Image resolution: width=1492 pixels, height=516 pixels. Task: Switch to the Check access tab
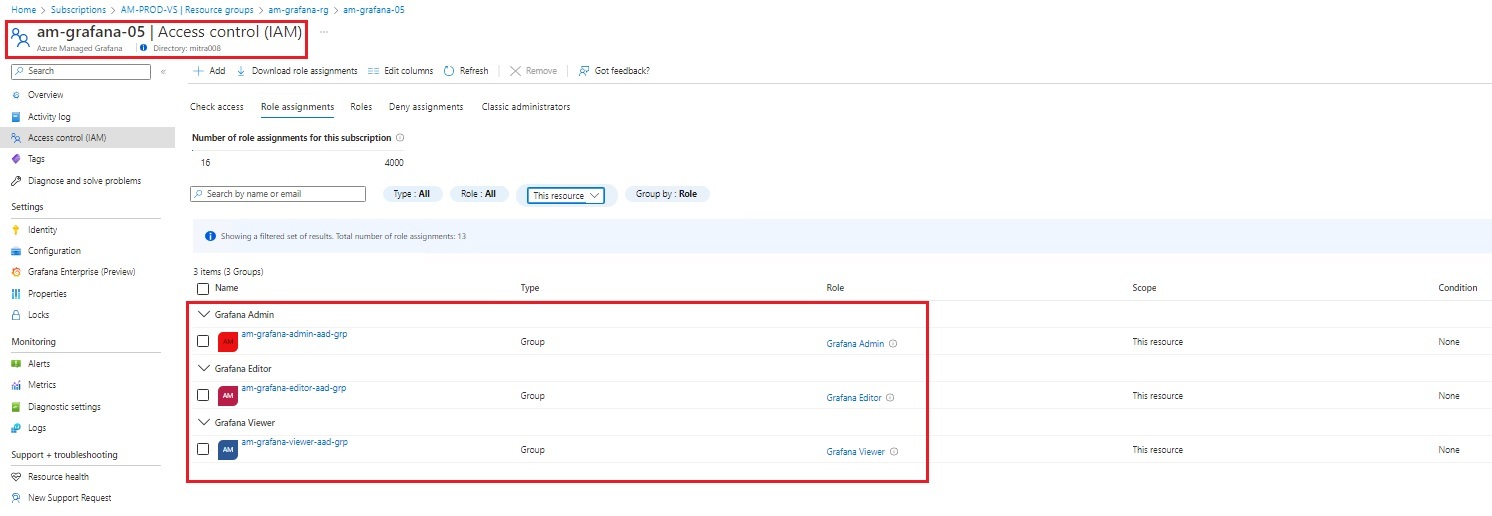[217, 107]
